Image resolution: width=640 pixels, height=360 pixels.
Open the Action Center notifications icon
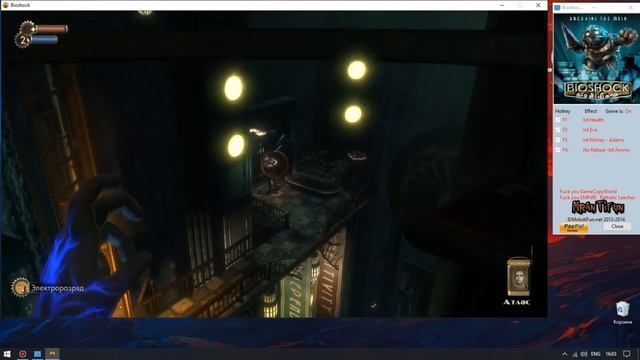coord(627,354)
